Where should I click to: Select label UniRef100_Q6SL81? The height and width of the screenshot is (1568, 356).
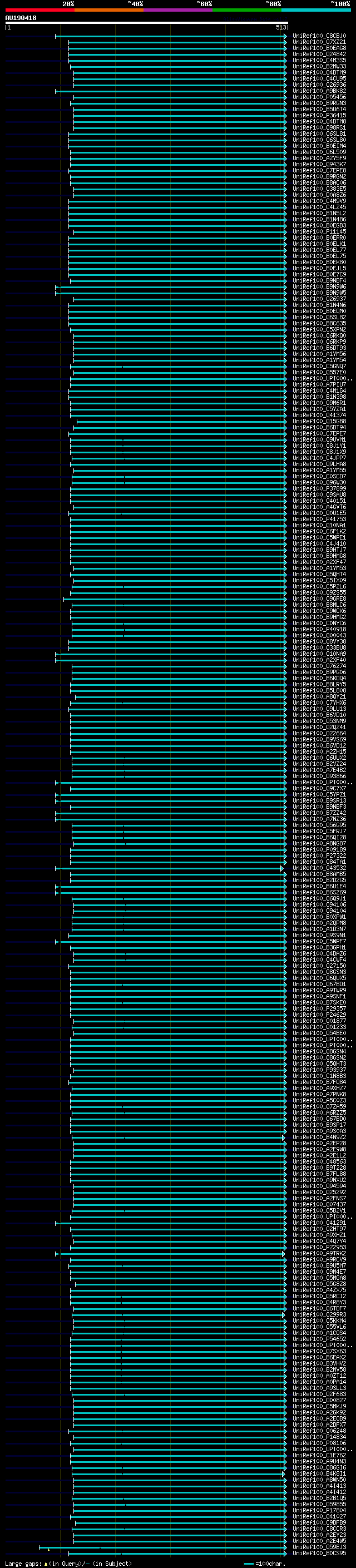coord(319,134)
